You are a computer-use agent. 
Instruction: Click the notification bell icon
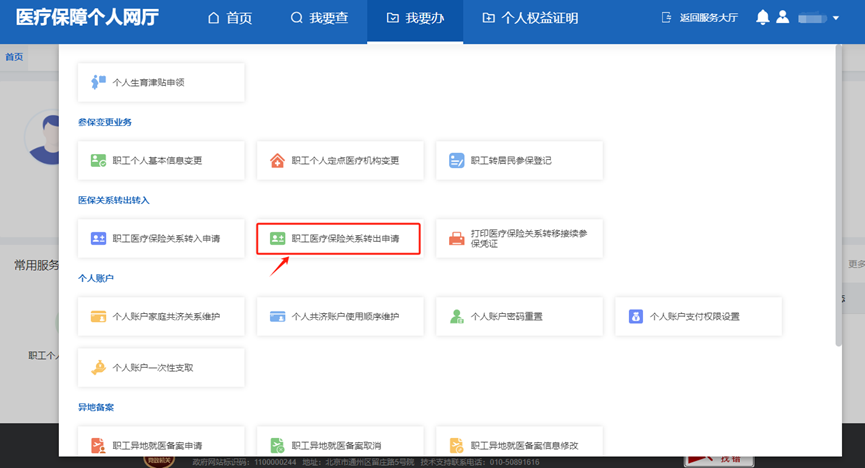tap(762, 17)
